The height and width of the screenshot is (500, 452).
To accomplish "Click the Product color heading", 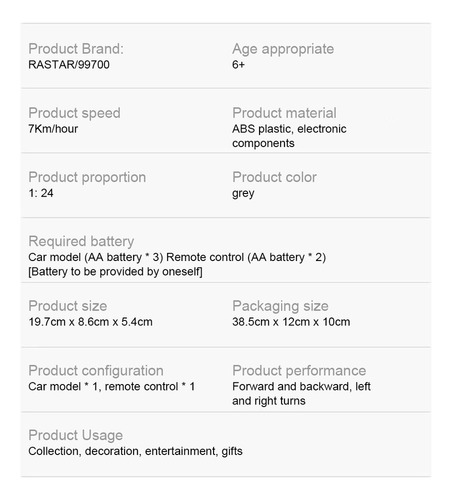I will 274,177.
